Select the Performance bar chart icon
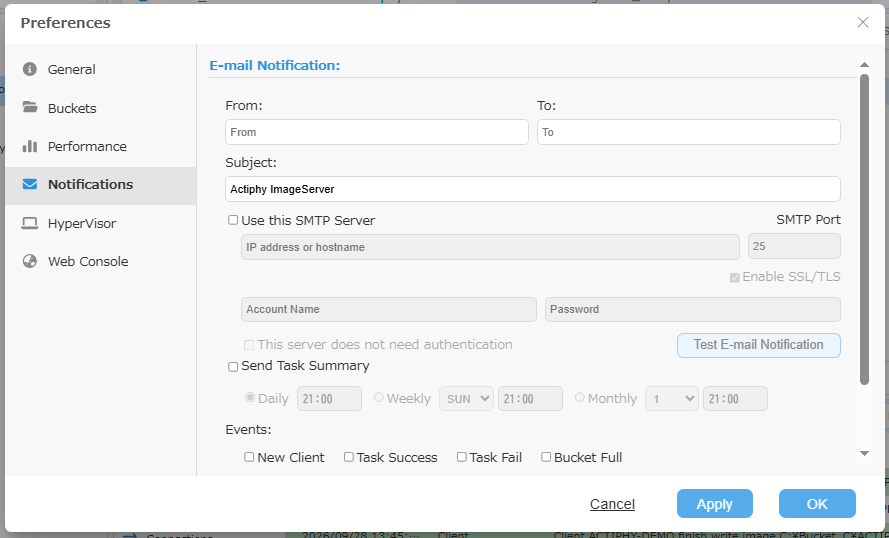 click(x=29, y=146)
